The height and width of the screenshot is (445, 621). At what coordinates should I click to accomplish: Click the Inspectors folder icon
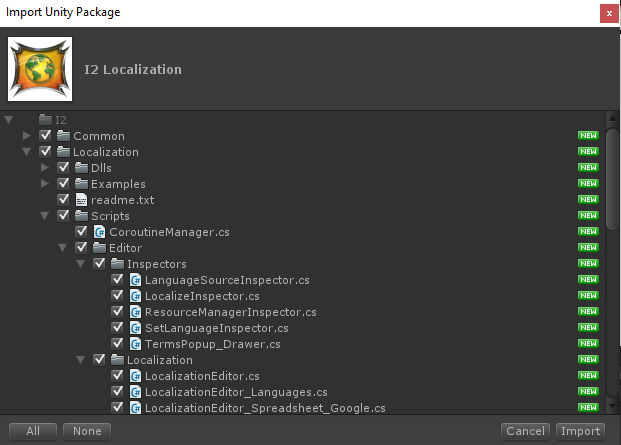[117, 264]
